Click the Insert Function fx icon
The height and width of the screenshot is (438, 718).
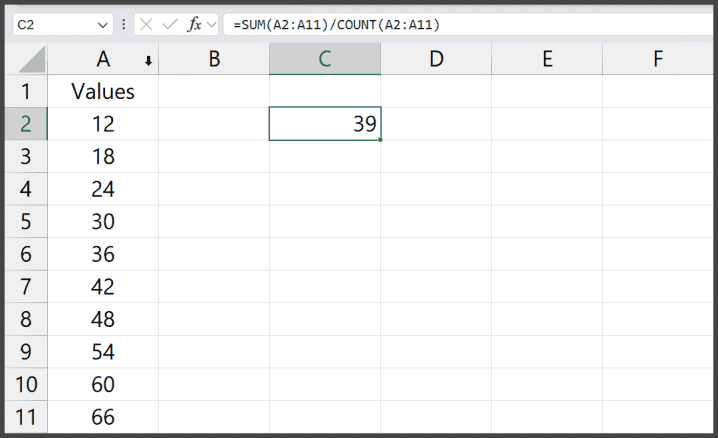[x=194, y=24]
